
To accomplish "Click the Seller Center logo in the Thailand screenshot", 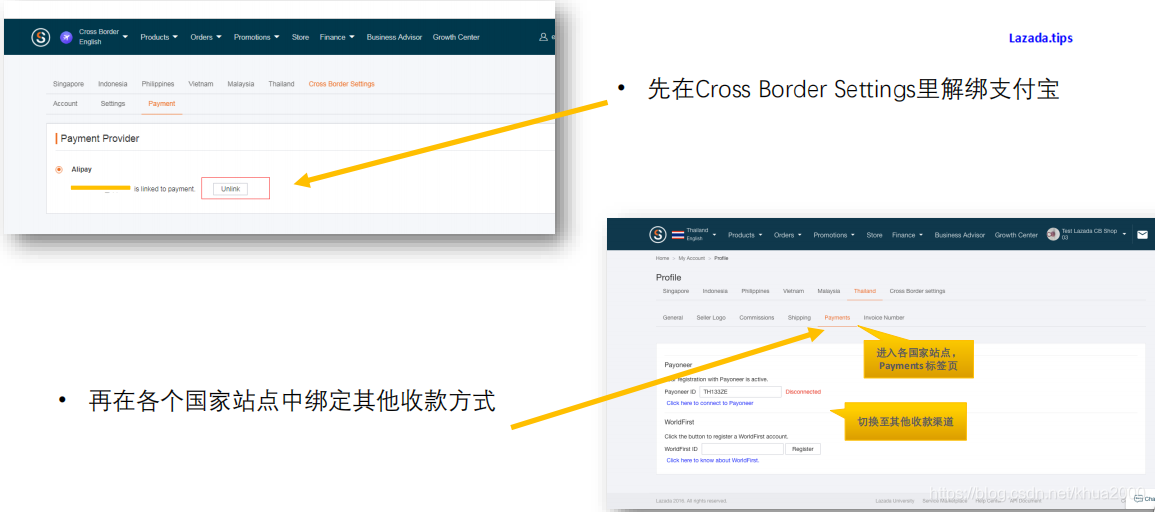I will pos(658,235).
